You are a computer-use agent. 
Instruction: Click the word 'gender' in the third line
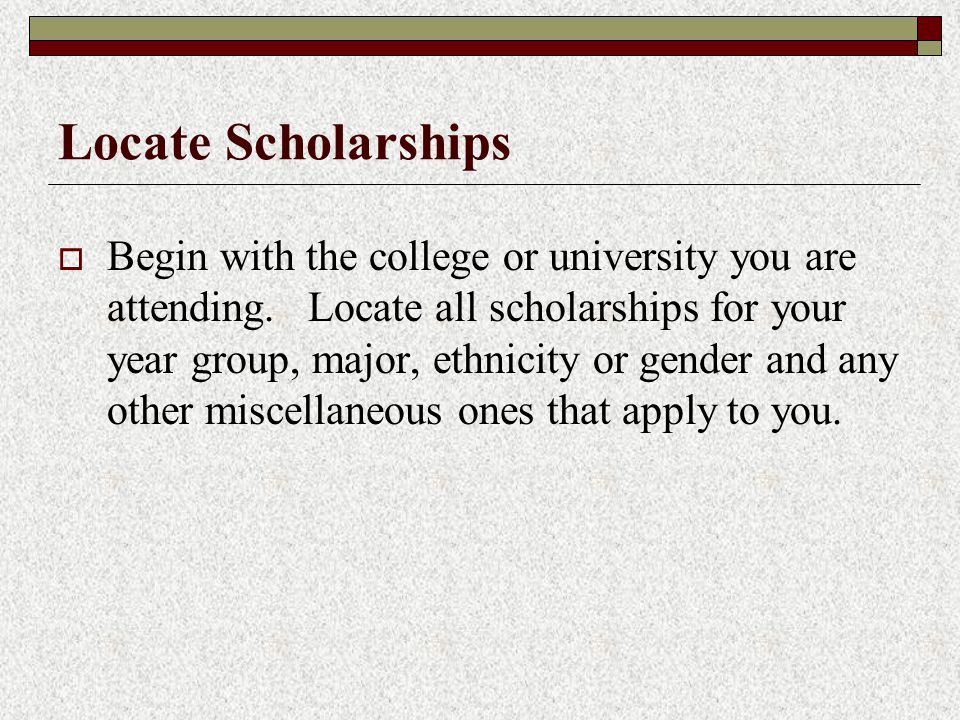point(696,362)
